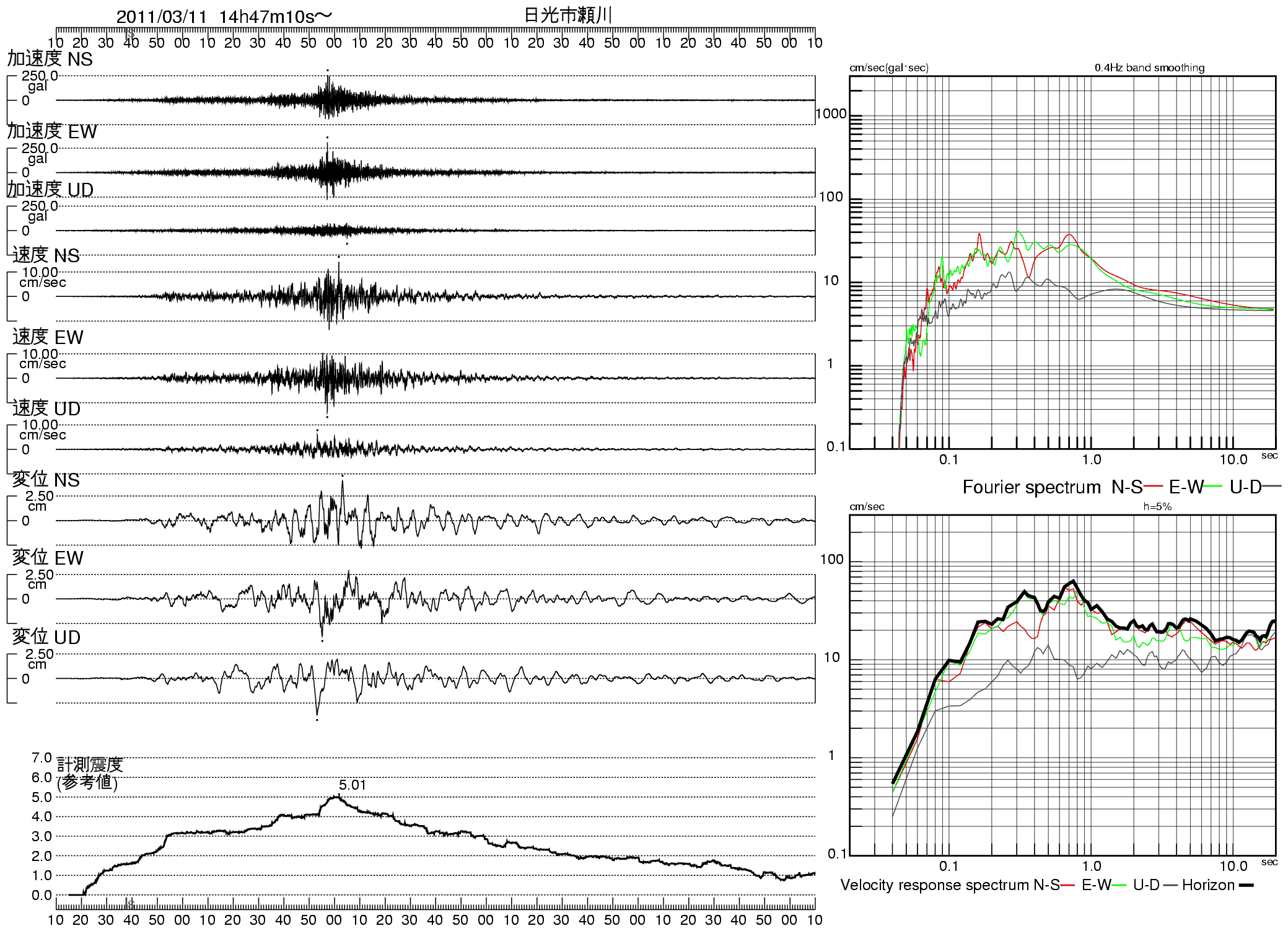The height and width of the screenshot is (931, 1288).
Task: Click the 計測震度 label
Action: [x=90, y=765]
